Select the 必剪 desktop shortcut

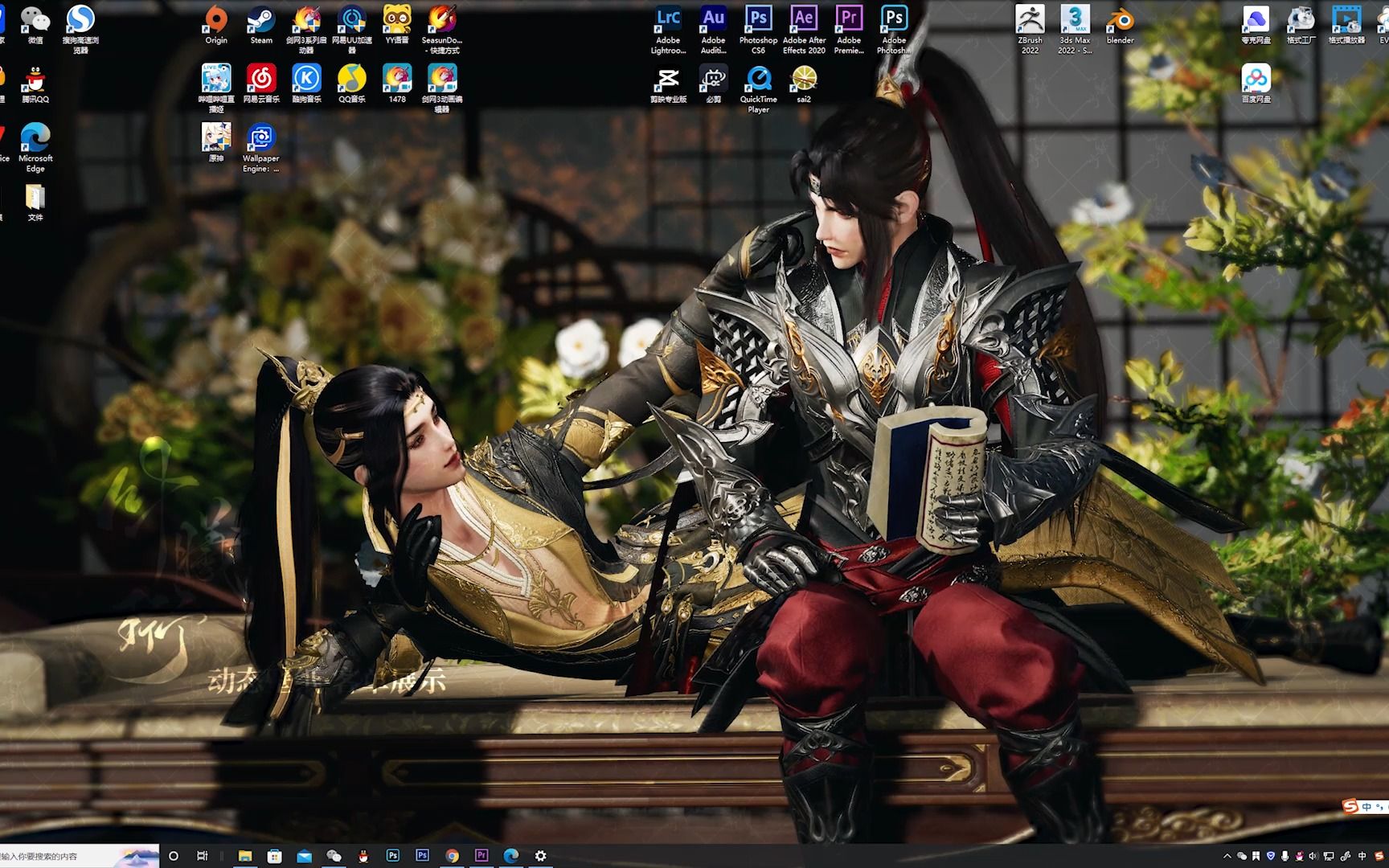[713, 84]
